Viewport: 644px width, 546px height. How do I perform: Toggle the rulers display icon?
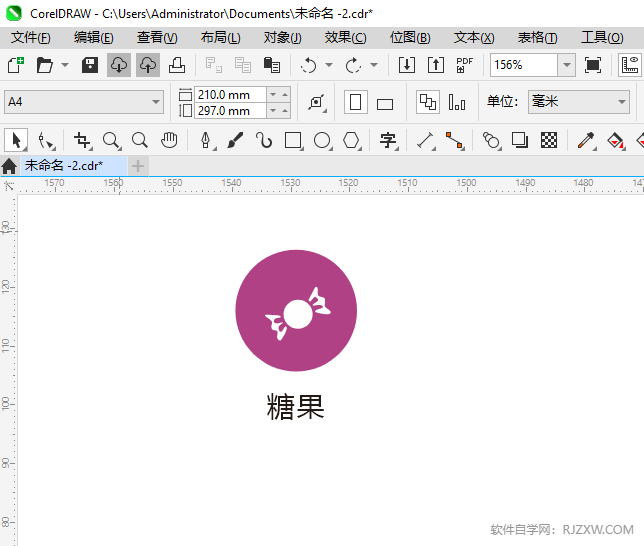(x=630, y=65)
